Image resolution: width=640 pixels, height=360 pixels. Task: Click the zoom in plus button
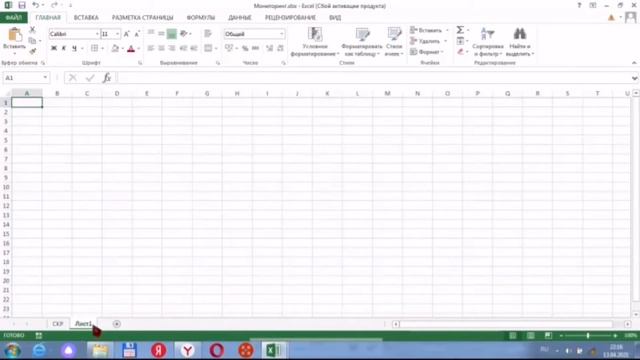[x=615, y=336]
